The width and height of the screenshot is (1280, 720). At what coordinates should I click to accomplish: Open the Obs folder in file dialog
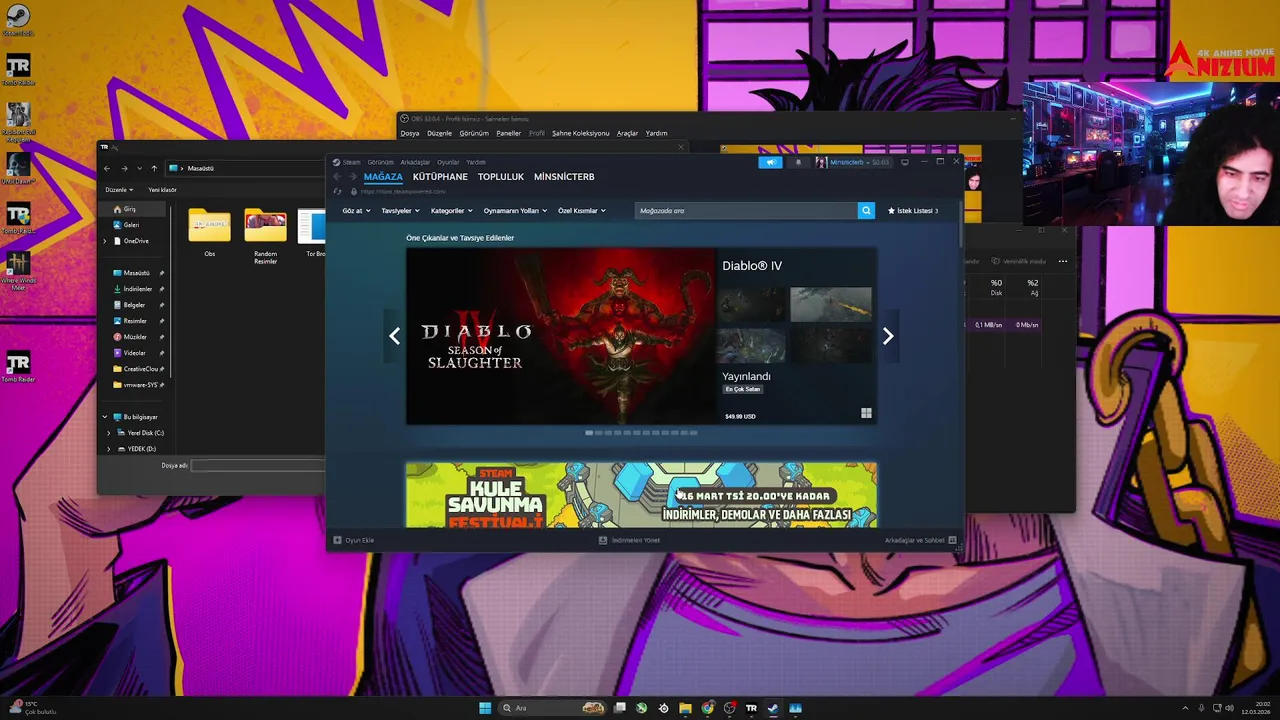(x=209, y=232)
